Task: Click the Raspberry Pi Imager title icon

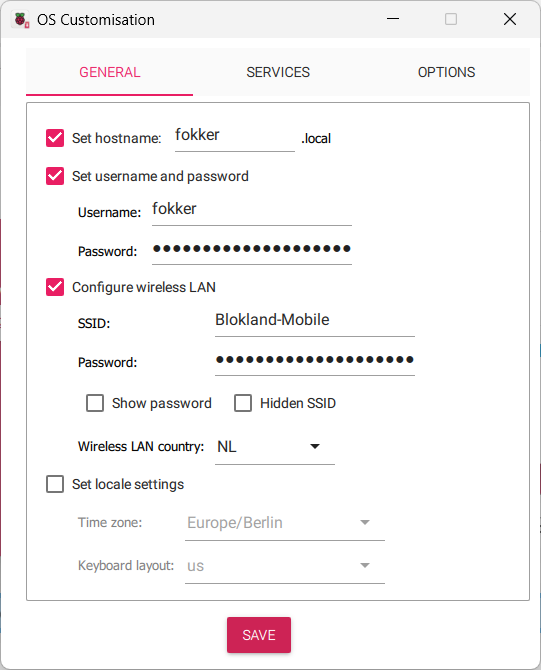Action: 21,20
